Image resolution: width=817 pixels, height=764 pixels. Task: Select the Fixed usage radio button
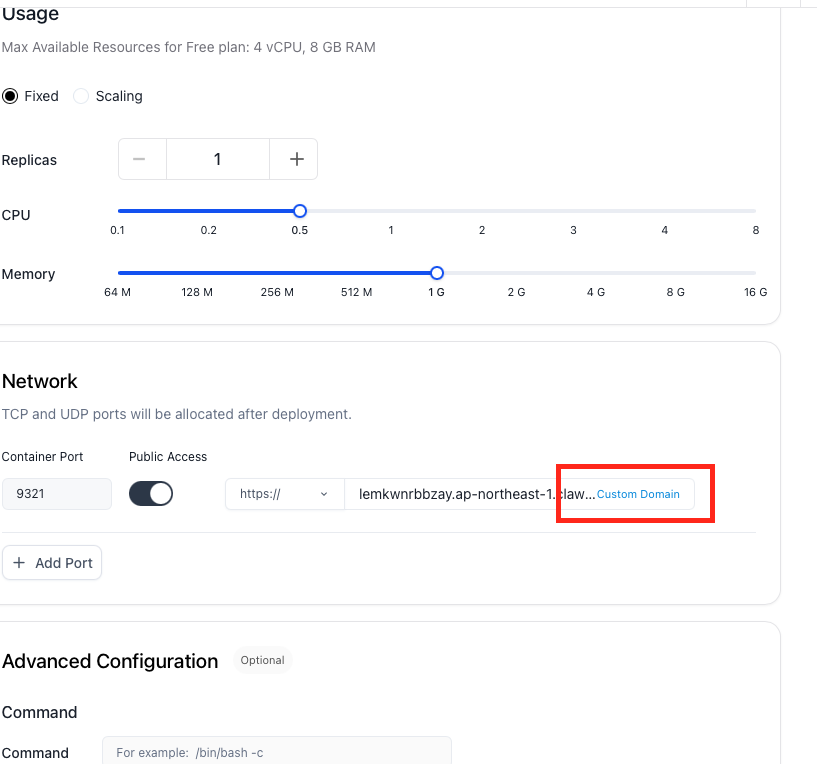pos(11,96)
